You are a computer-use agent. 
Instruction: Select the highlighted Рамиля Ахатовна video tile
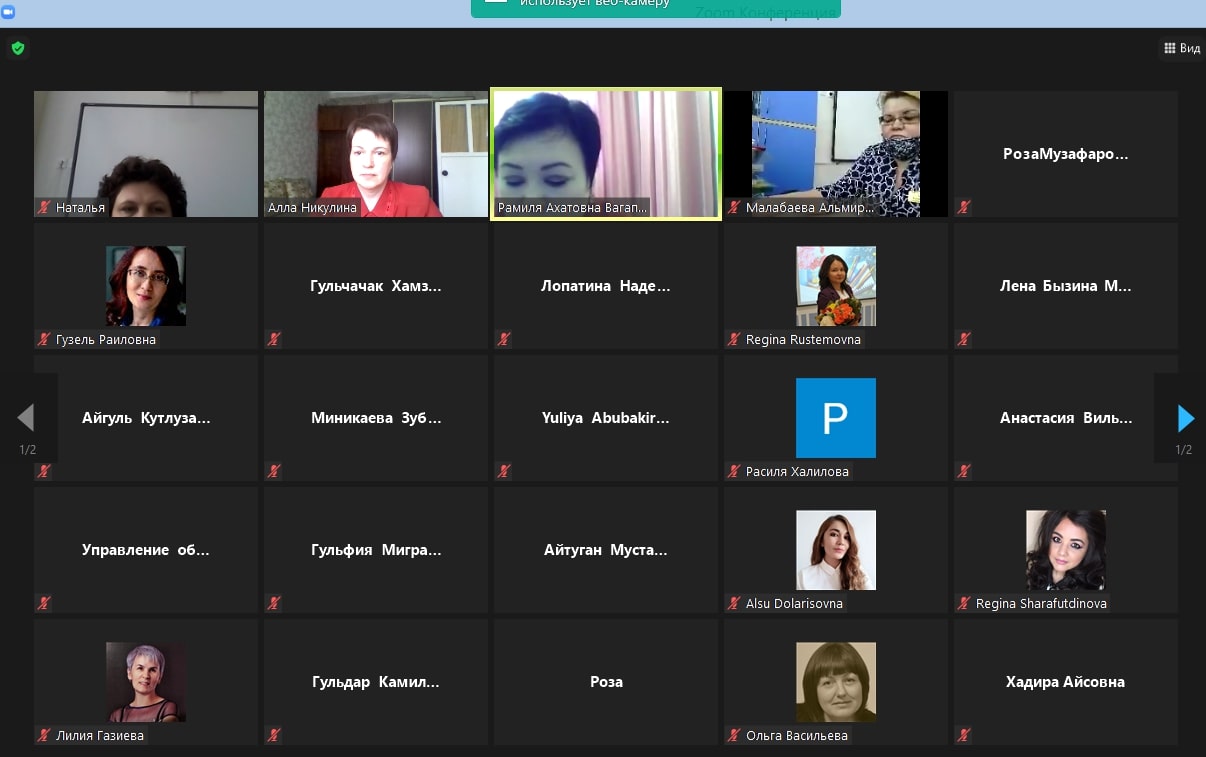click(x=605, y=154)
